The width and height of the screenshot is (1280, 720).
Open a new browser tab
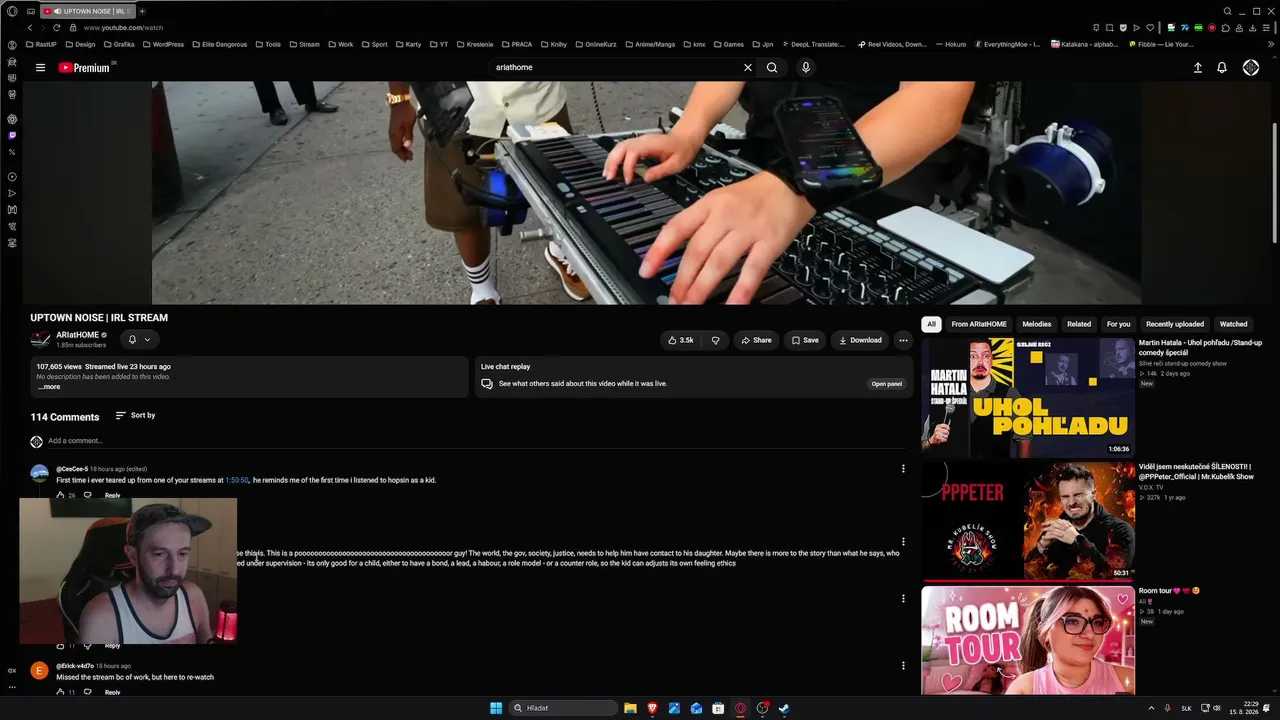[x=142, y=11]
